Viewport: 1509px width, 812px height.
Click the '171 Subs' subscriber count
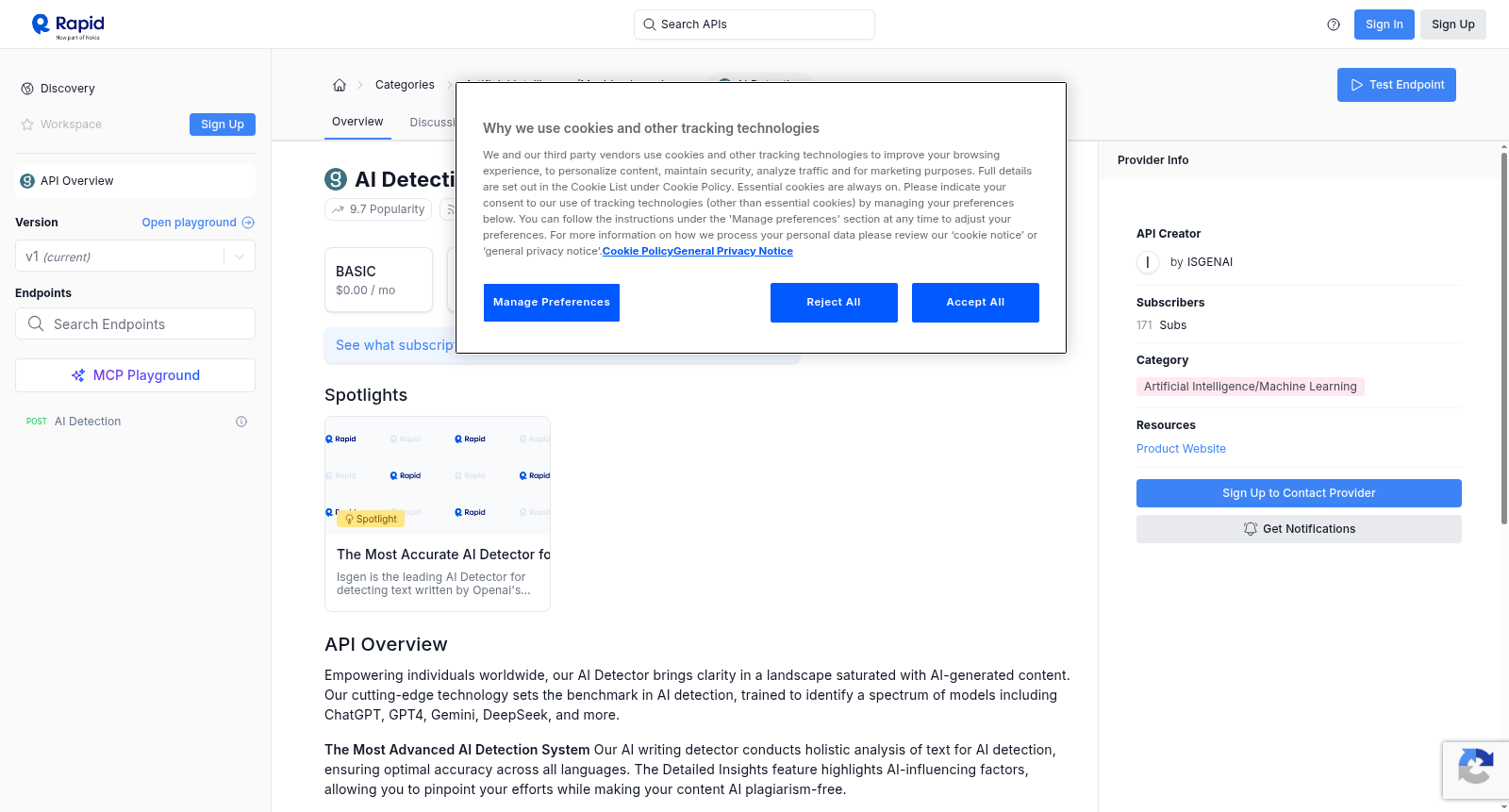point(1161,325)
